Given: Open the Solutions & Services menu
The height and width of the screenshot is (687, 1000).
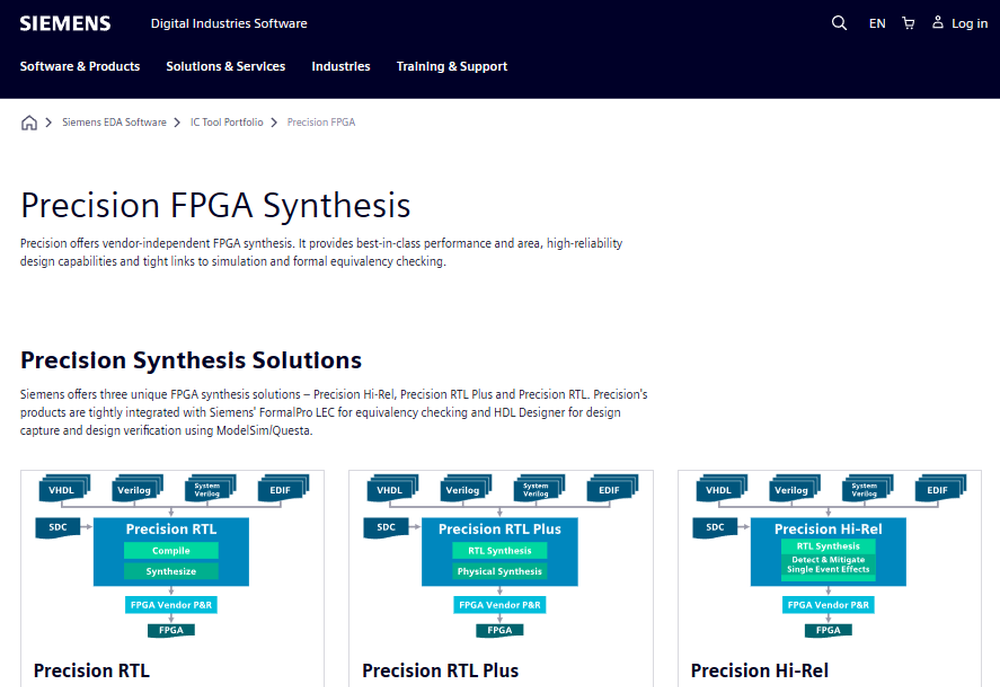Looking at the screenshot, I should coord(226,66).
